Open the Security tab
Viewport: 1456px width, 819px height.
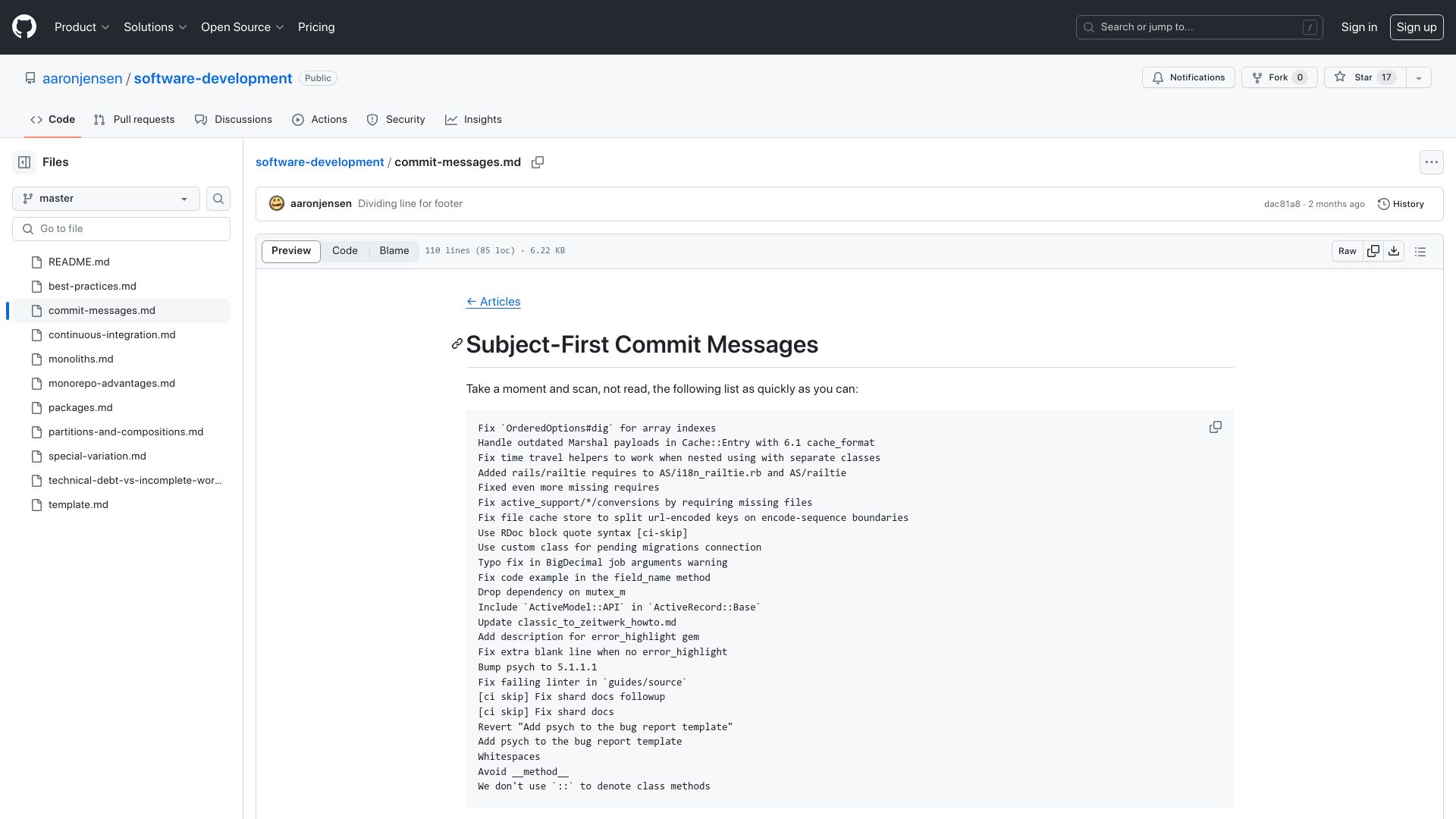click(396, 120)
